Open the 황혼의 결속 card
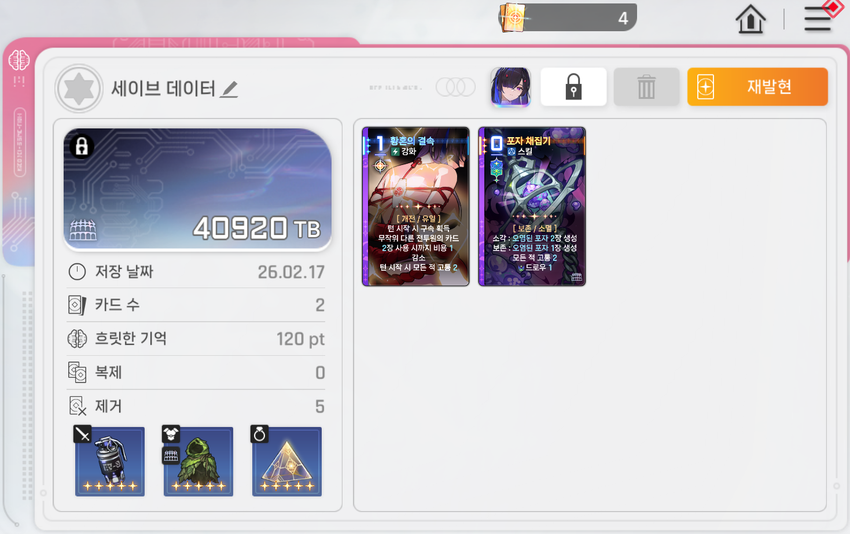The image size is (850, 534). coord(416,207)
